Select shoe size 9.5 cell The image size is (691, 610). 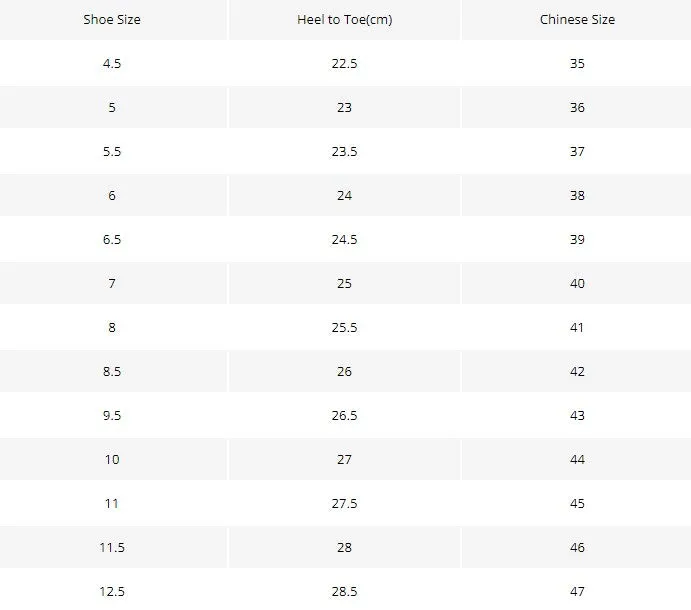[113, 415]
